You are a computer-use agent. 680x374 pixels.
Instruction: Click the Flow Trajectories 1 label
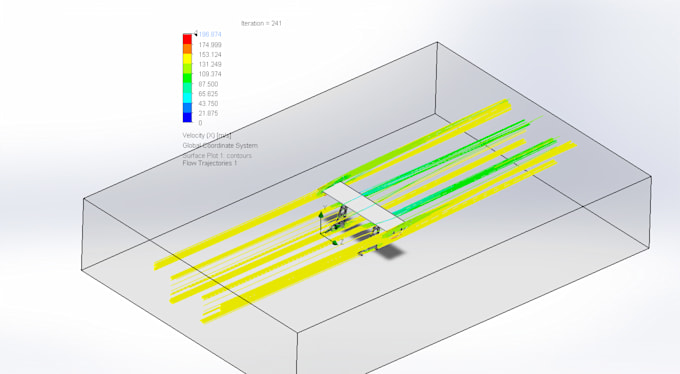pyautogui.click(x=209, y=163)
